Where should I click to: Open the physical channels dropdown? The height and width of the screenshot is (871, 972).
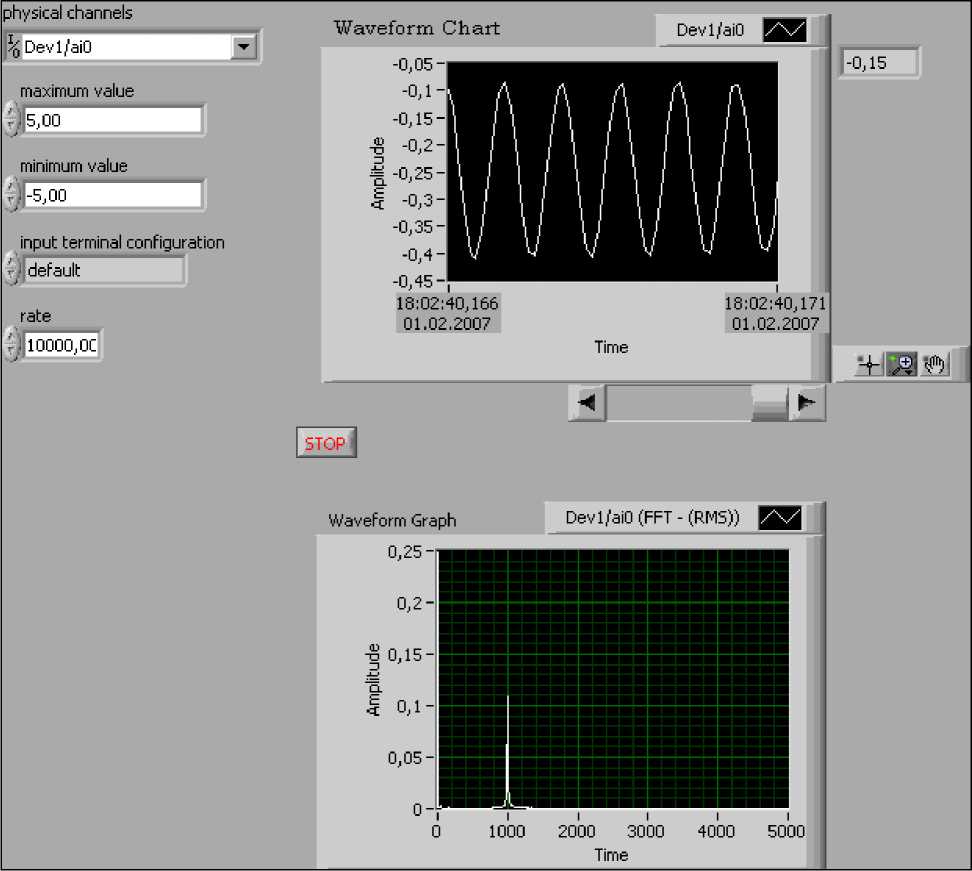point(242,46)
